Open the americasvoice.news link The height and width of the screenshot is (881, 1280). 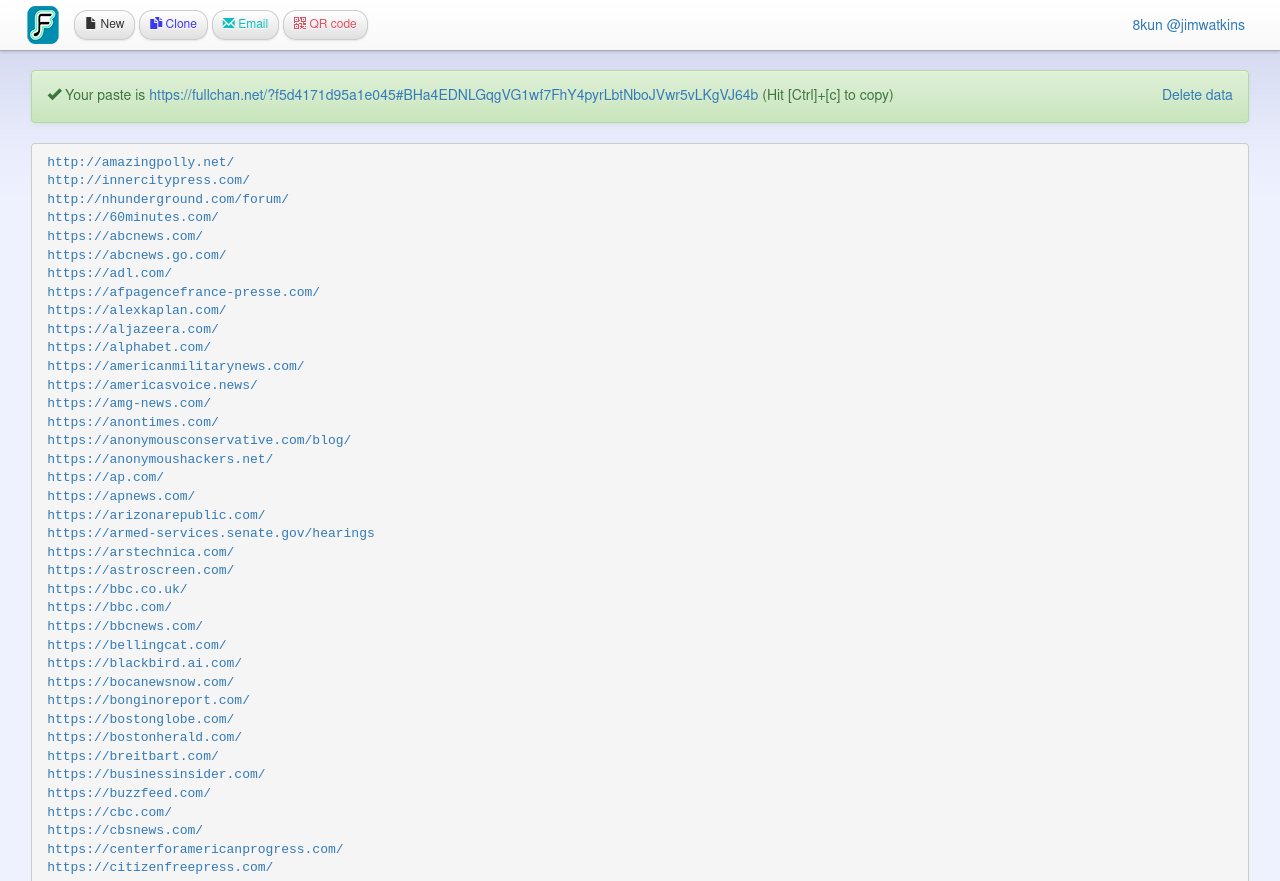152,385
